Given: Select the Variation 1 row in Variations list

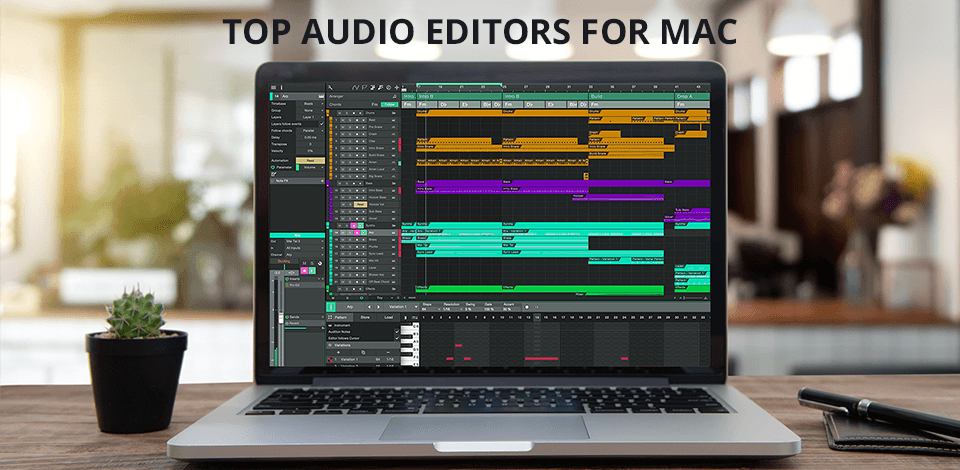Looking at the screenshot, I should [x=363, y=359].
